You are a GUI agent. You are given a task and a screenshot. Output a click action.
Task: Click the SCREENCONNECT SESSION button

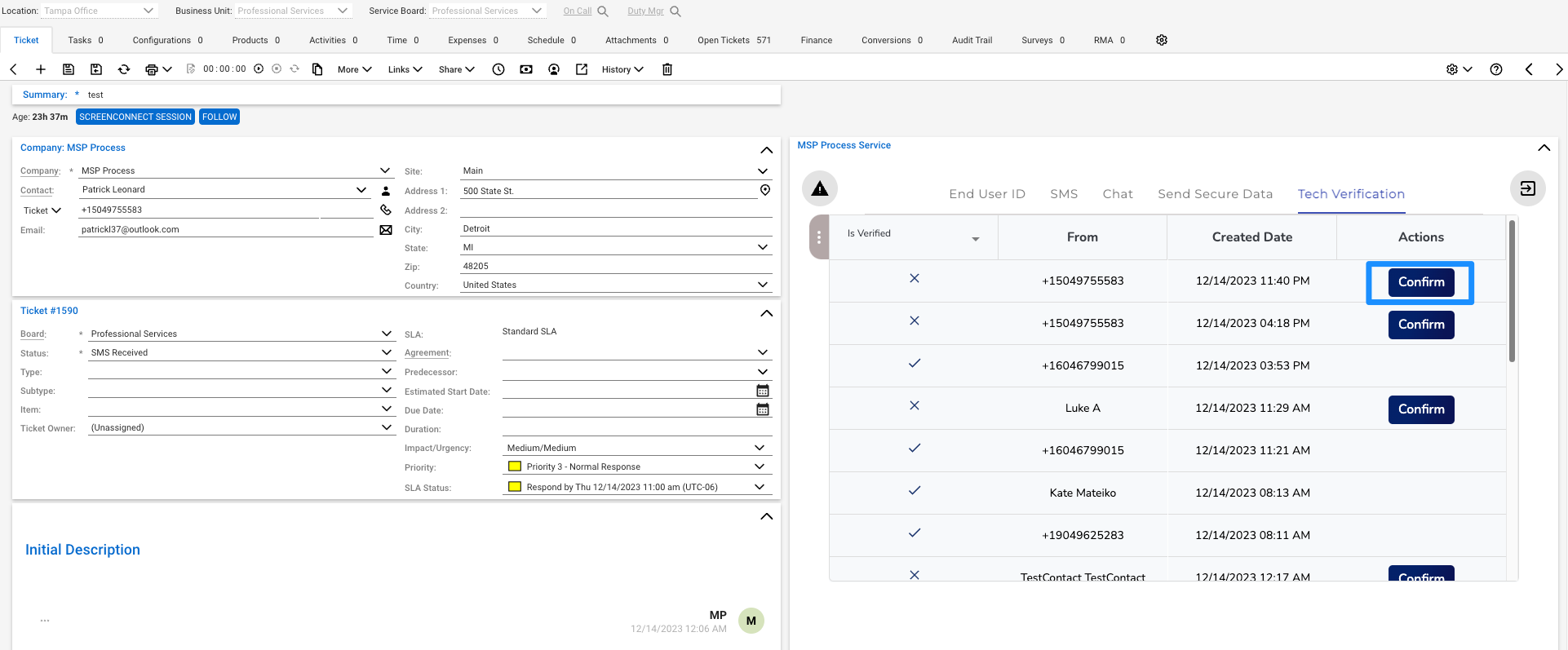(x=135, y=117)
